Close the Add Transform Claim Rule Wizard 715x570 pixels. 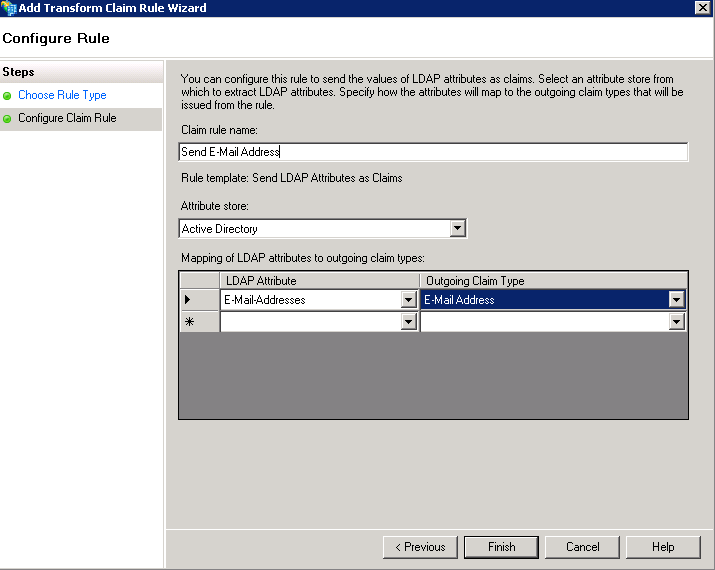(703, 8)
